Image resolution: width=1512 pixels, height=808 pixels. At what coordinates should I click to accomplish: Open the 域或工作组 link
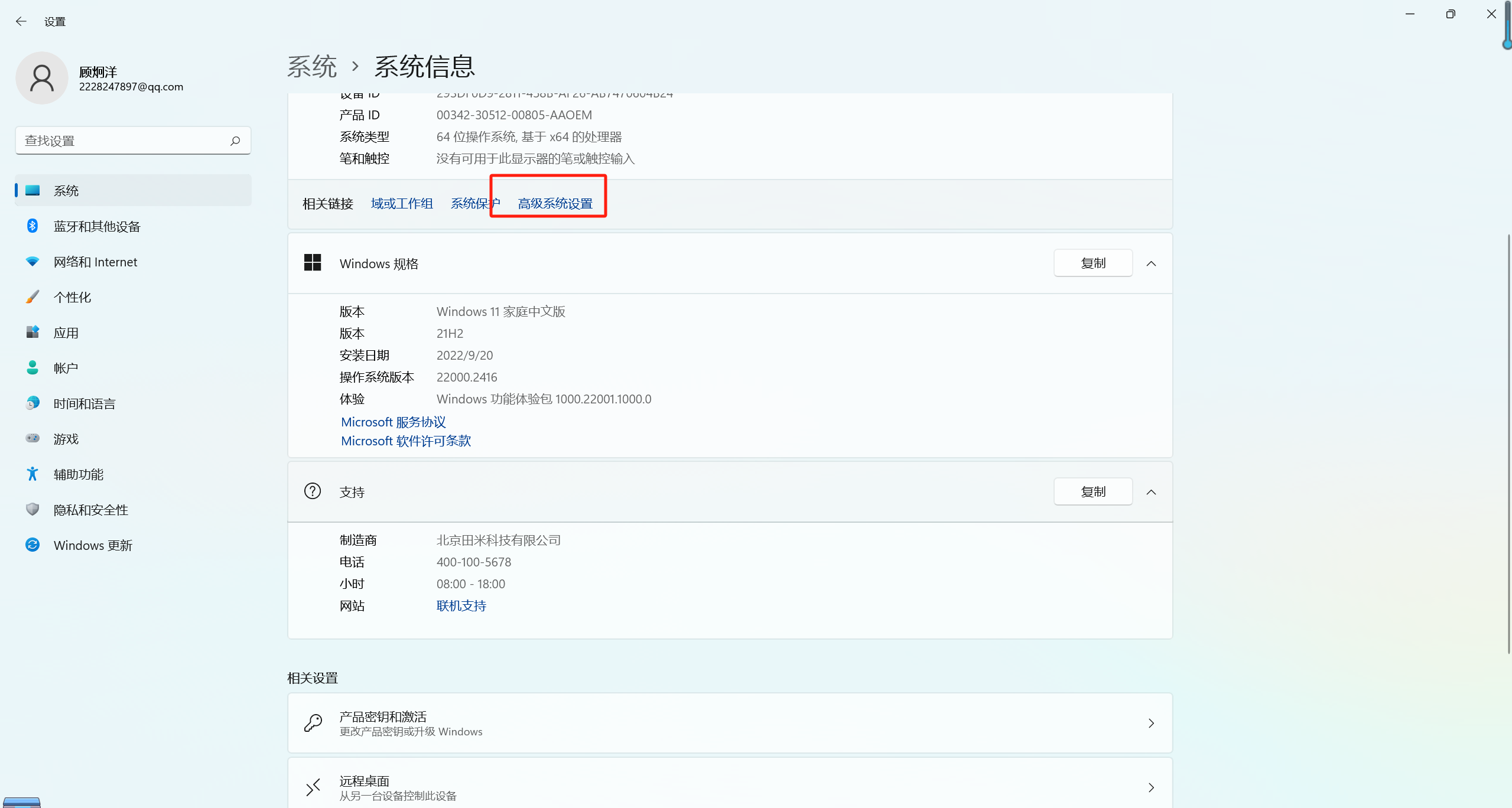coord(402,203)
